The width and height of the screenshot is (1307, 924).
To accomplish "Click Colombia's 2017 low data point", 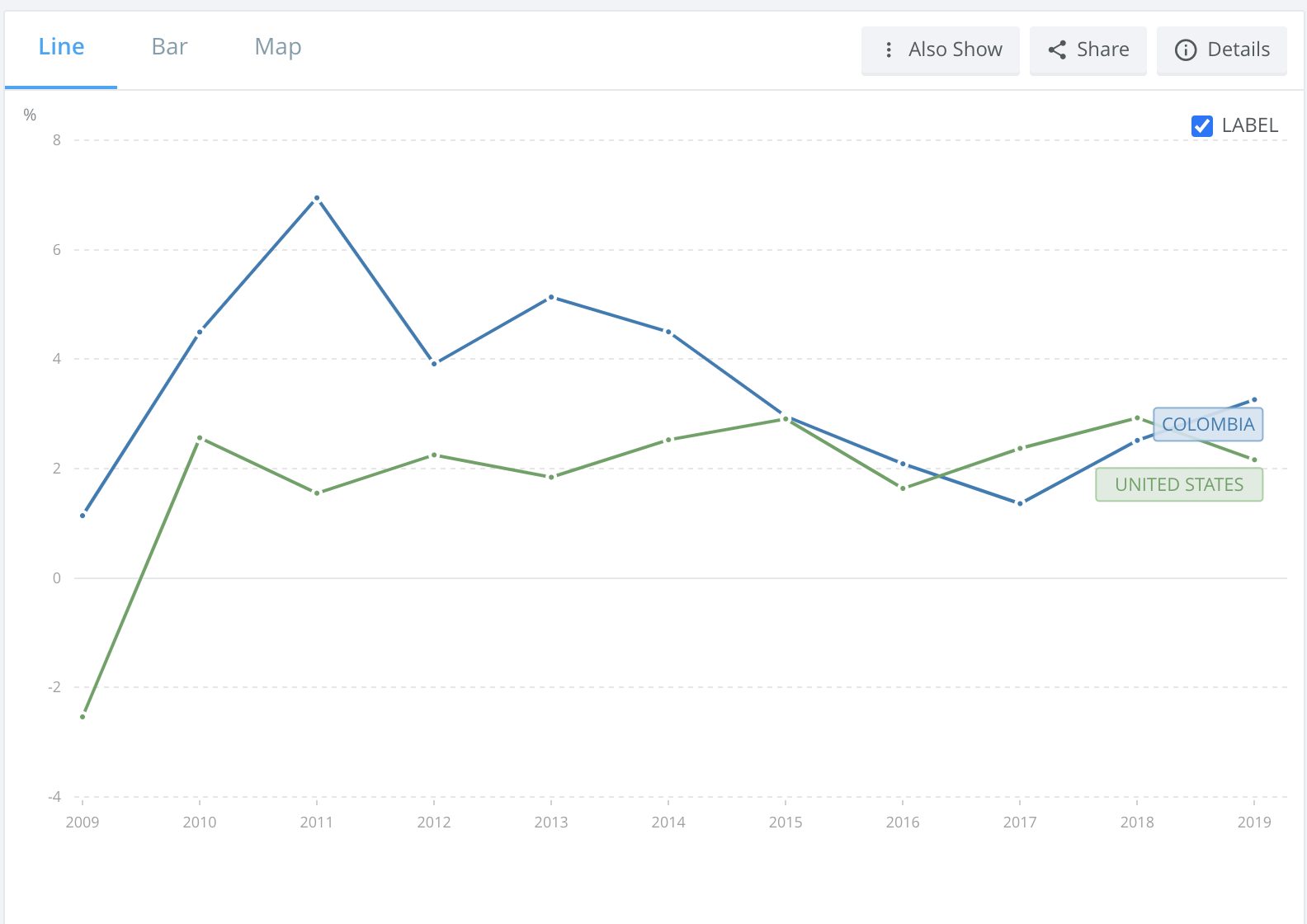I will [1021, 503].
